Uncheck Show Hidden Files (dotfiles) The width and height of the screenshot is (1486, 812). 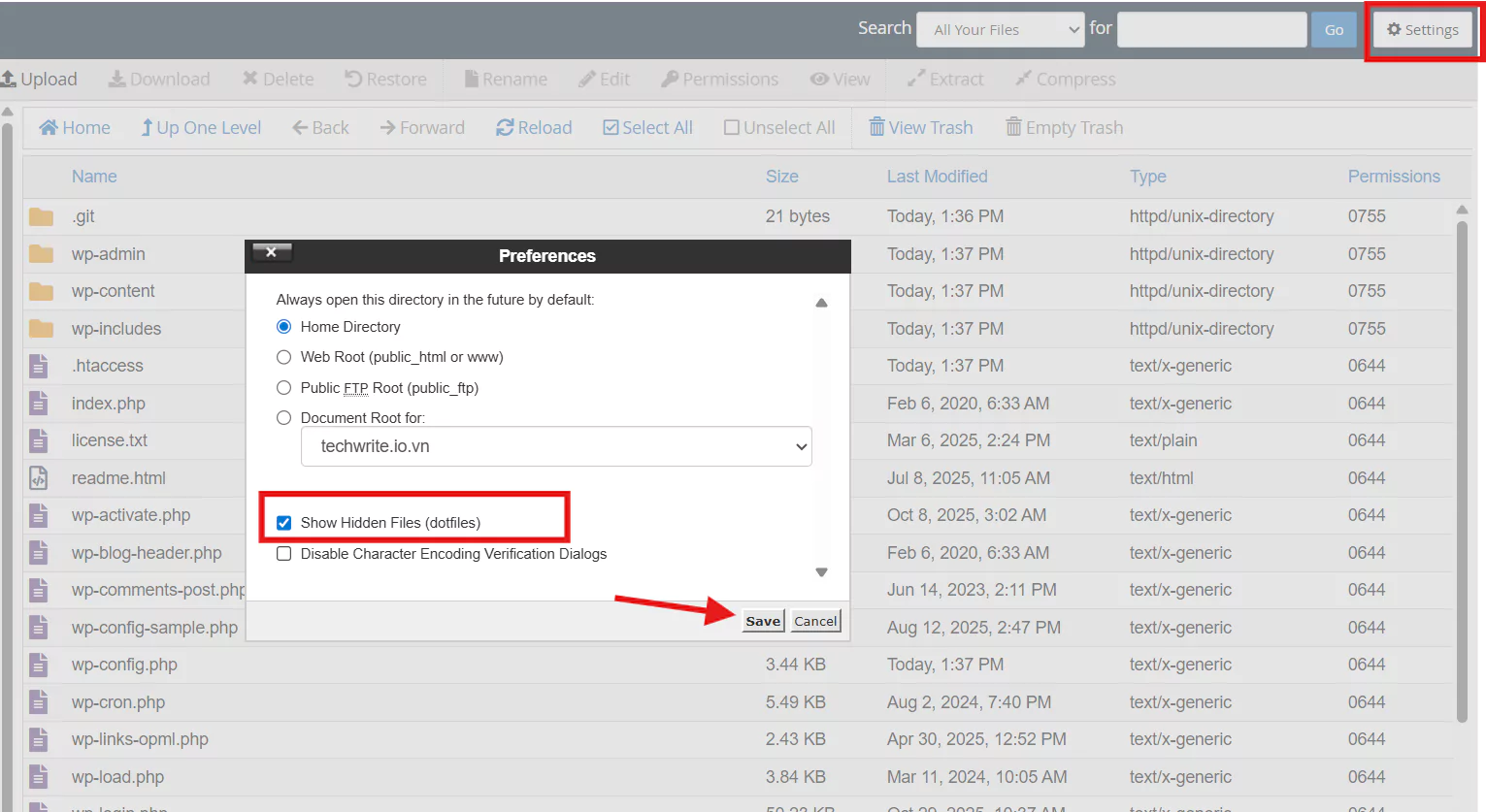point(284,523)
